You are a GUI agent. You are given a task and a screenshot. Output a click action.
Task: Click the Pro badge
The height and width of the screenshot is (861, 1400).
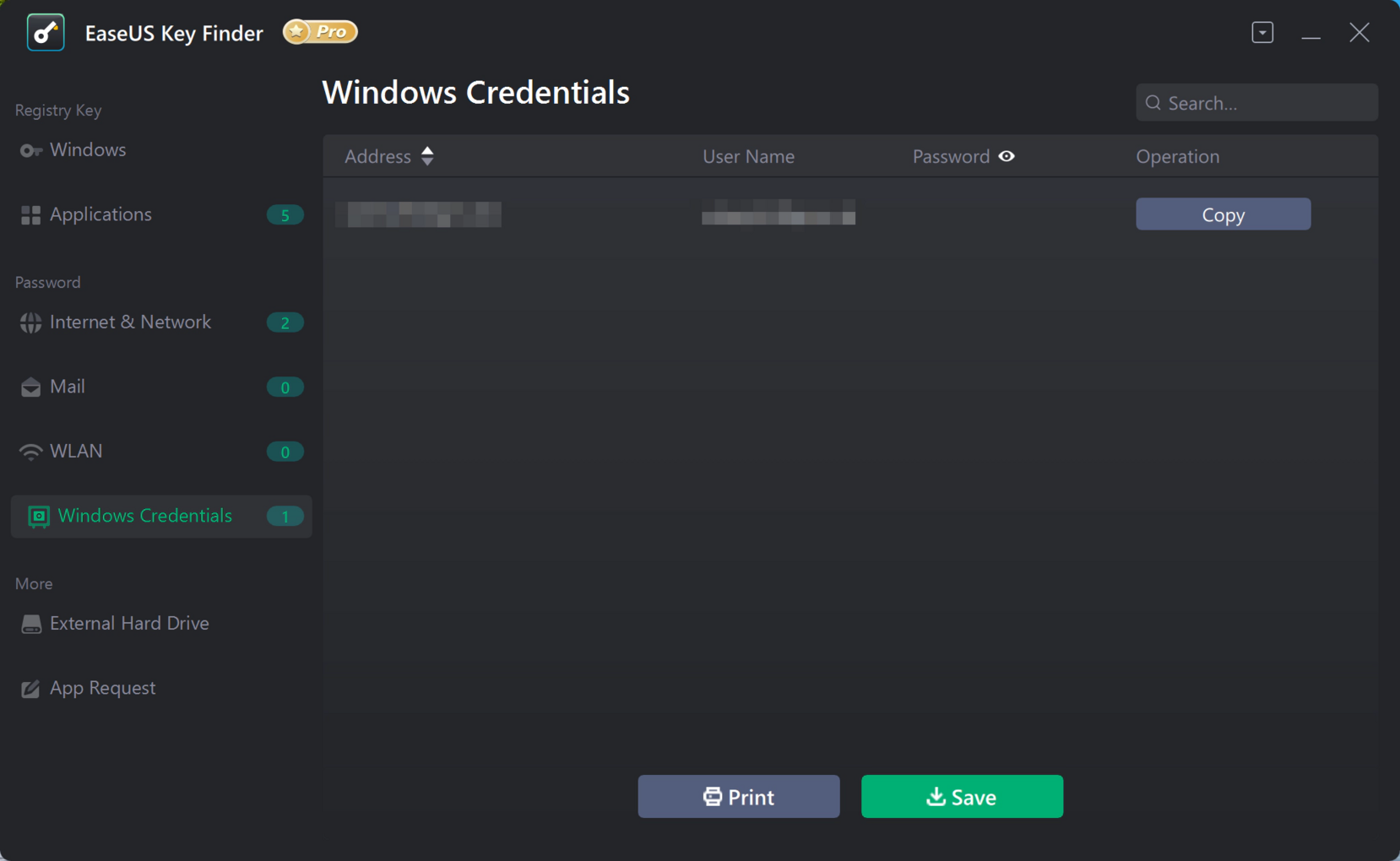coord(320,32)
